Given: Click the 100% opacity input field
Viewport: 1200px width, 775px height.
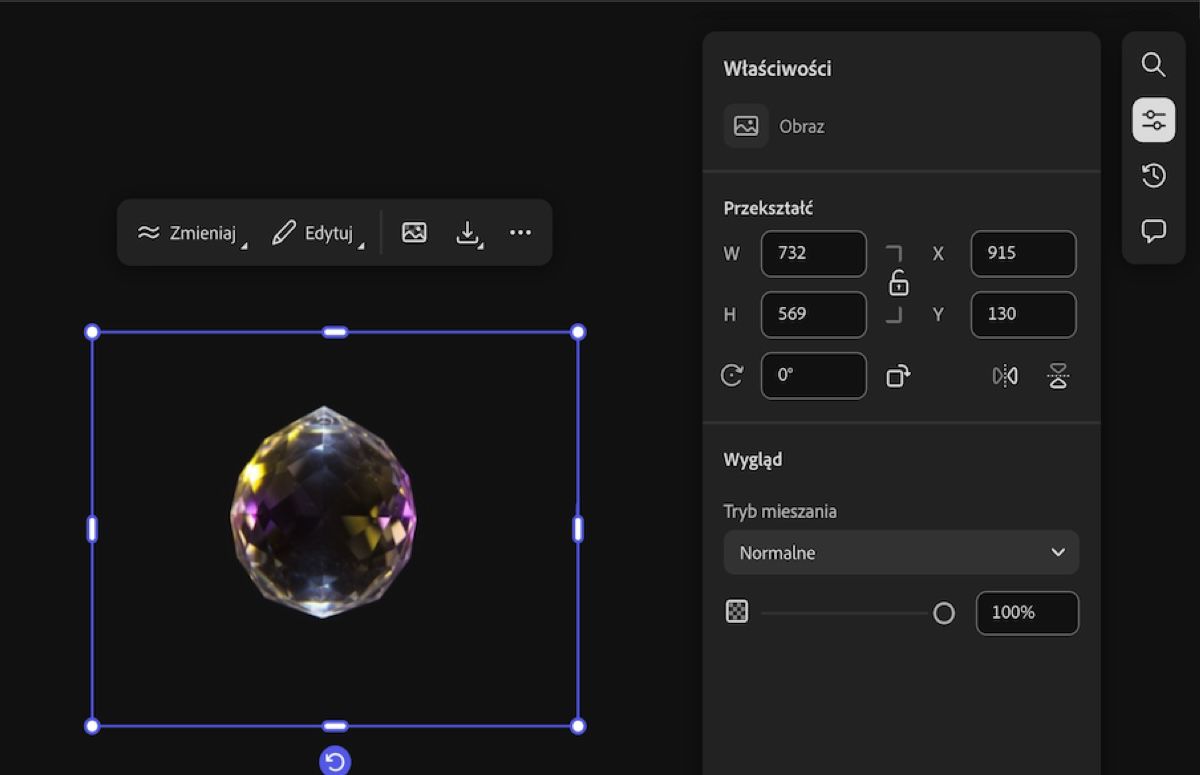Looking at the screenshot, I should point(1027,613).
